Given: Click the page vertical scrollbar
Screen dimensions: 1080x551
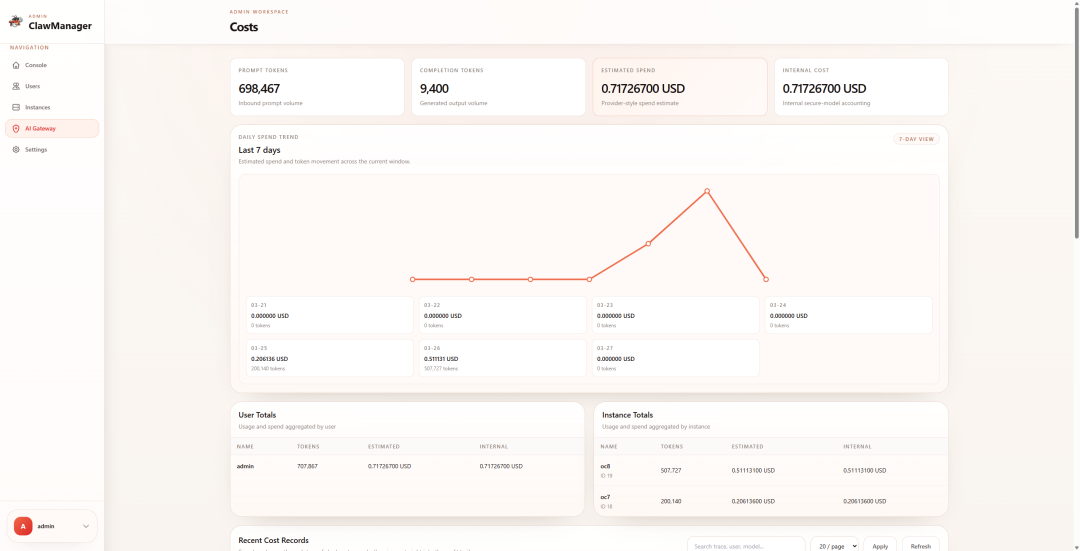Looking at the screenshot, I should tap(1076, 120).
